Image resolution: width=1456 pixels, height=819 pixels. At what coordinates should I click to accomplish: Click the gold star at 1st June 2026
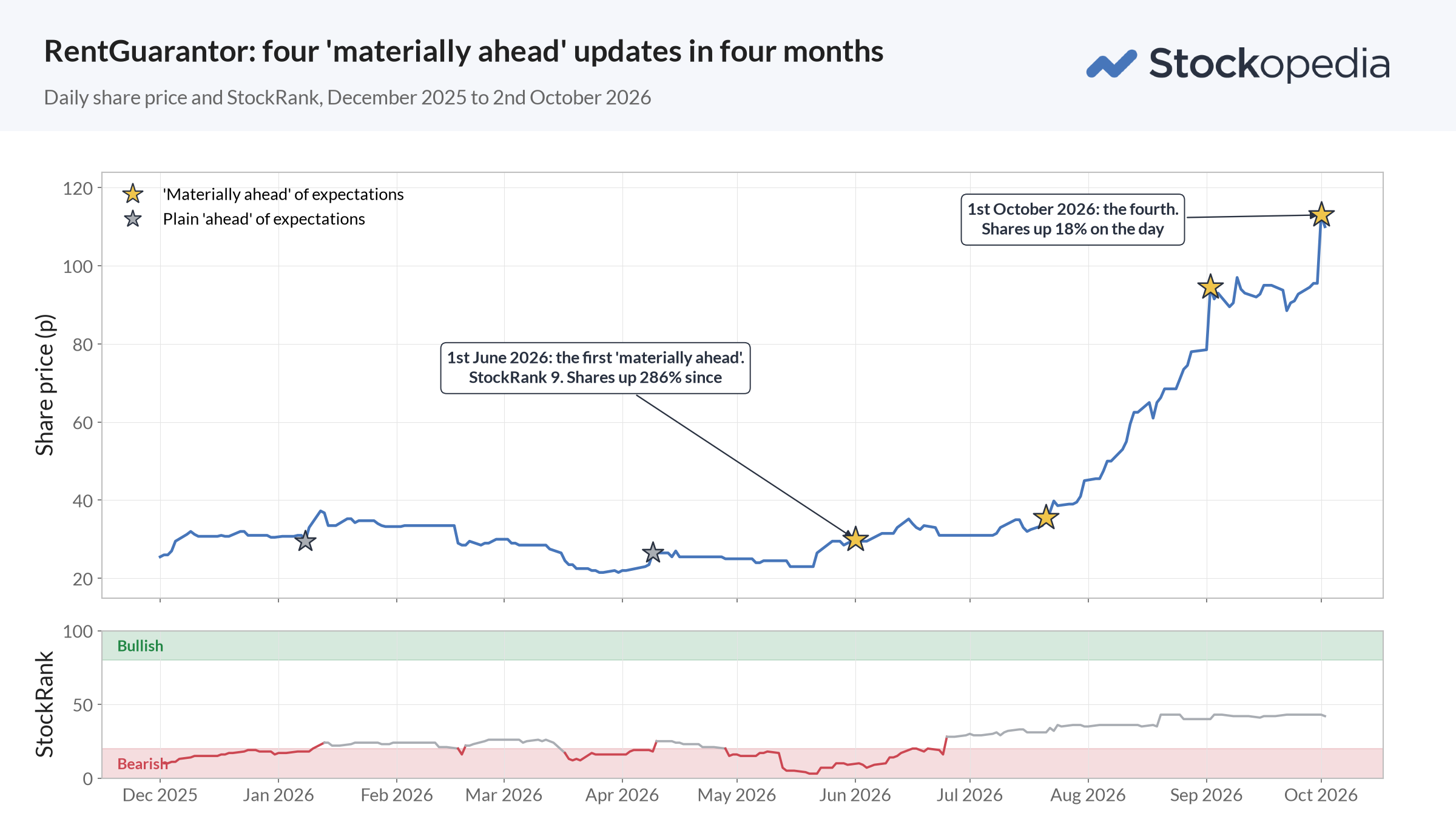coord(855,538)
